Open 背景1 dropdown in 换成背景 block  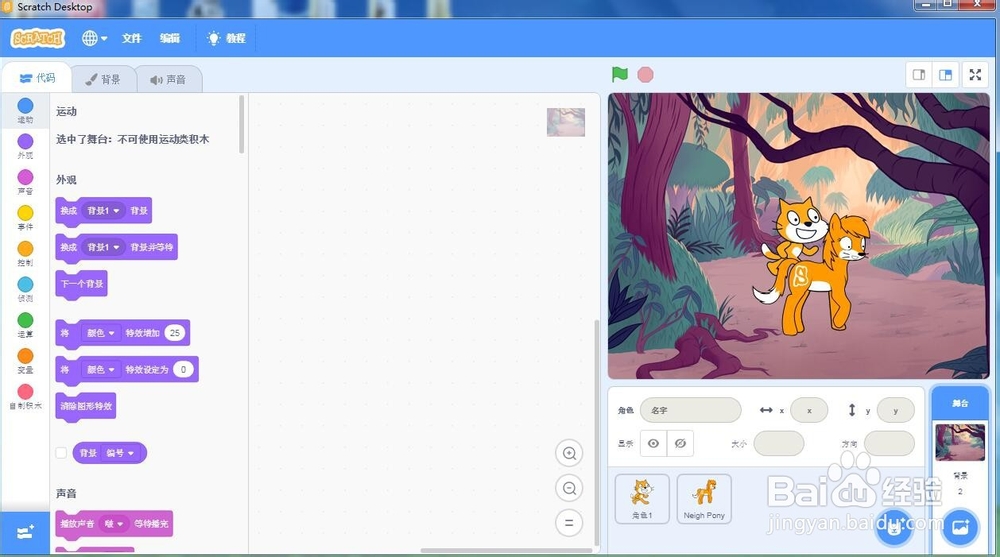[103, 211]
